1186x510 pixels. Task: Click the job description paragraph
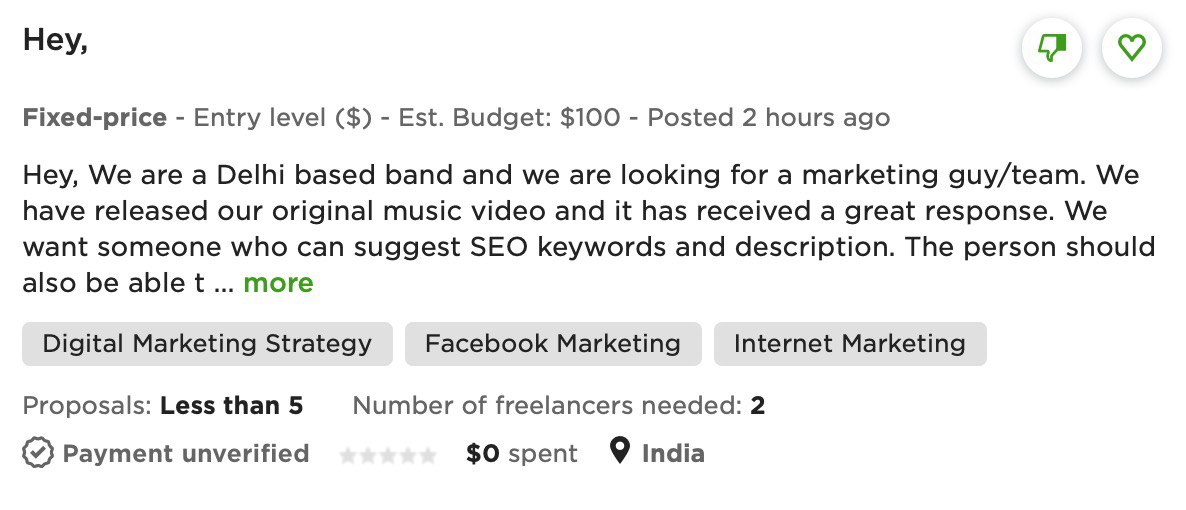point(588,229)
